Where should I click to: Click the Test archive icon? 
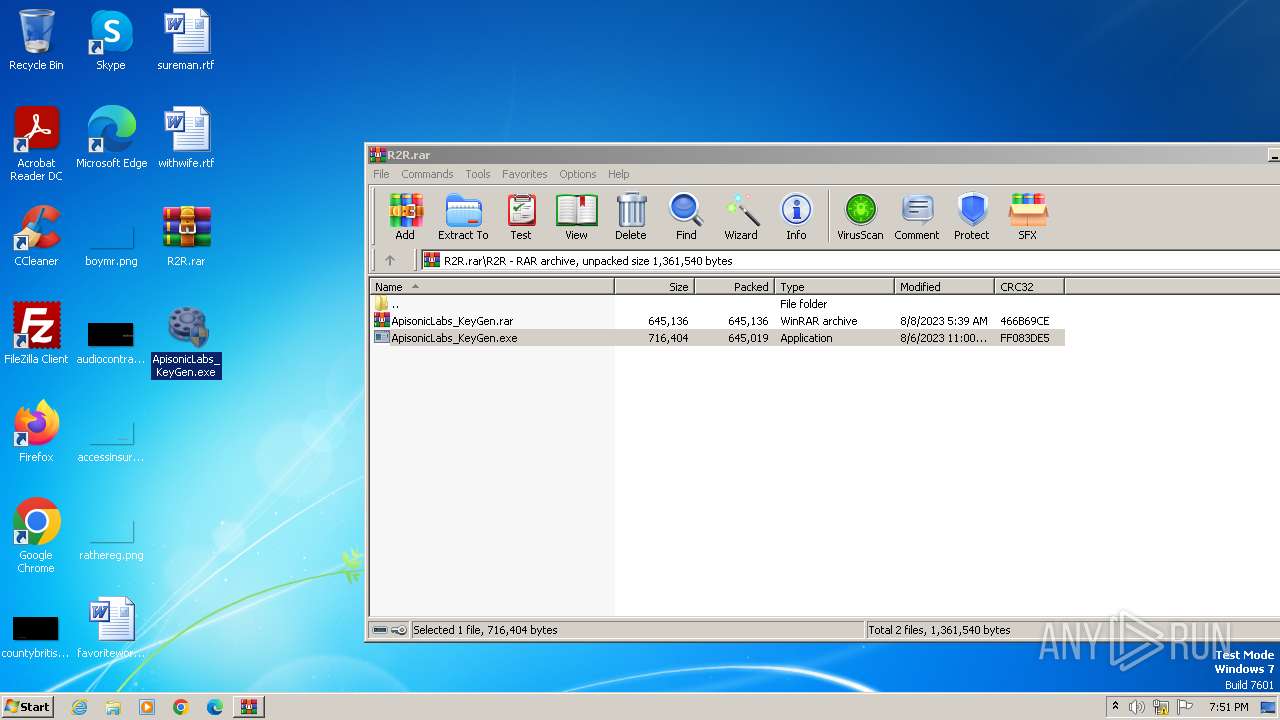click(521, 216)
